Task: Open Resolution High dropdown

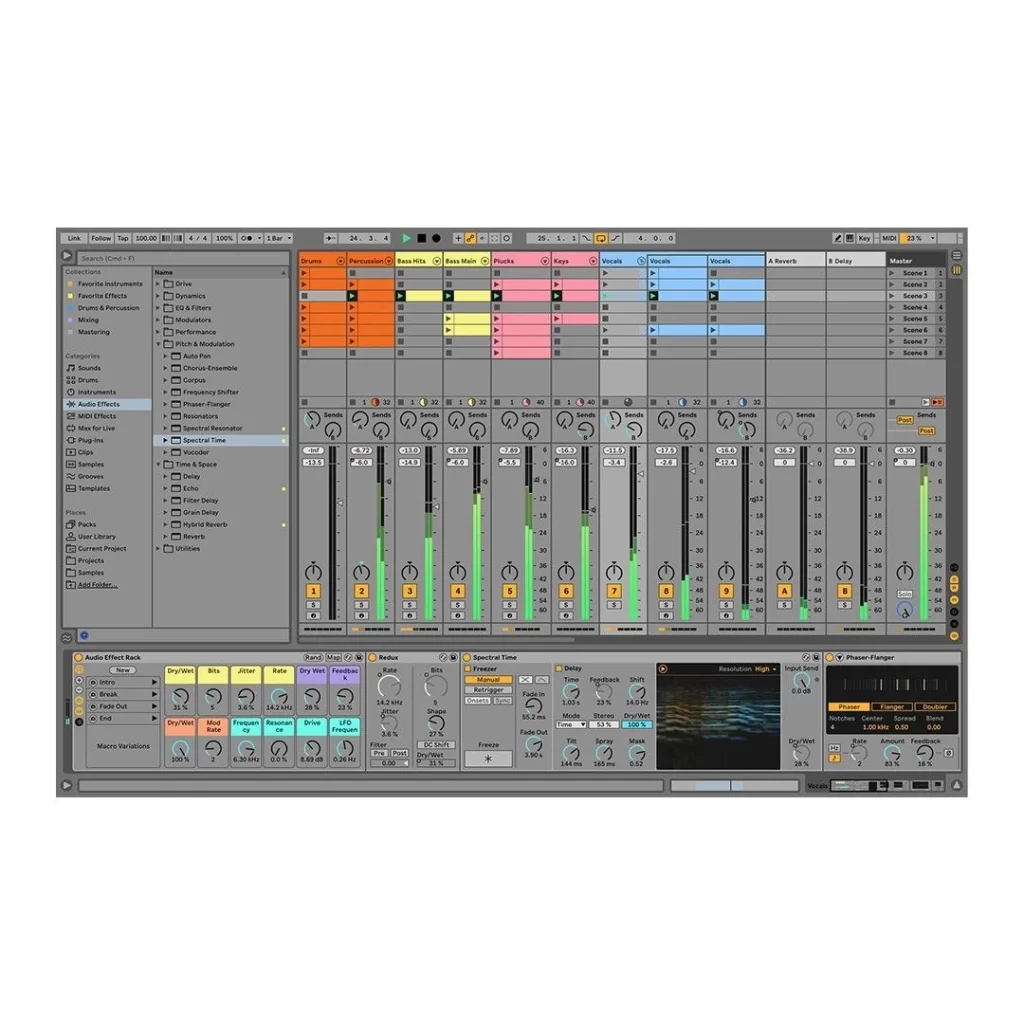Action: pyautogui.click(x=765, y=669)
